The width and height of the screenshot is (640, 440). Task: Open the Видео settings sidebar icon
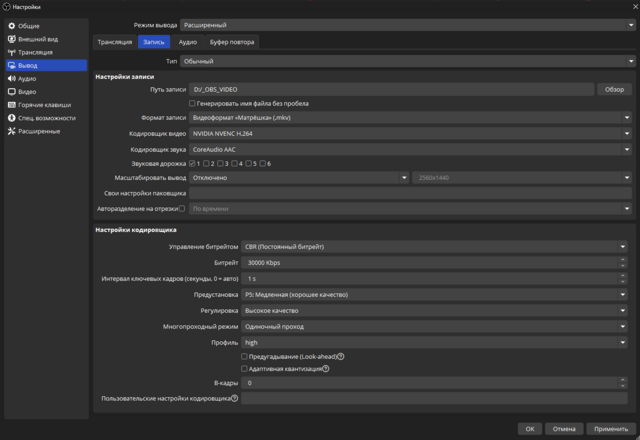[x=11, y=91]
